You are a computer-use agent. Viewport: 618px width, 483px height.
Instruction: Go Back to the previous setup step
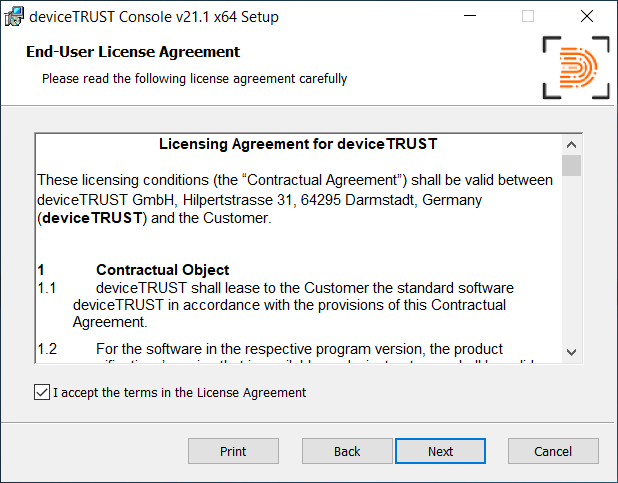347,451
